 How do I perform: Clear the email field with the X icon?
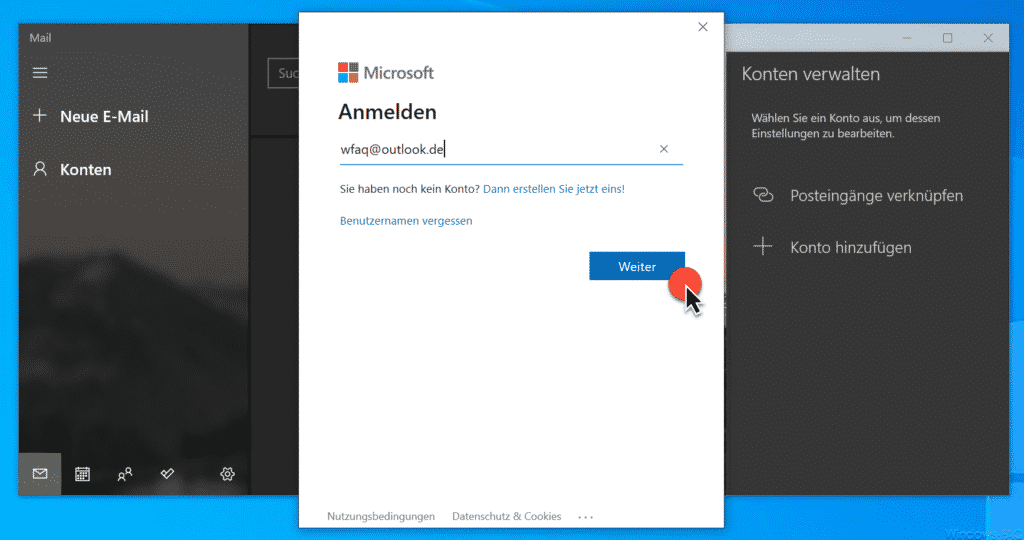pyautogui.click(x=664, y=149)
